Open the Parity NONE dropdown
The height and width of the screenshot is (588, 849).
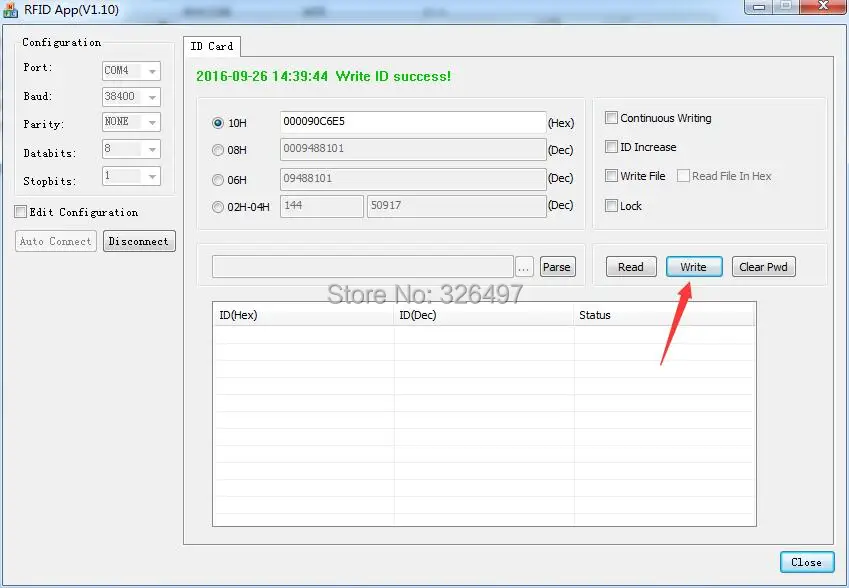pos(131,122)
